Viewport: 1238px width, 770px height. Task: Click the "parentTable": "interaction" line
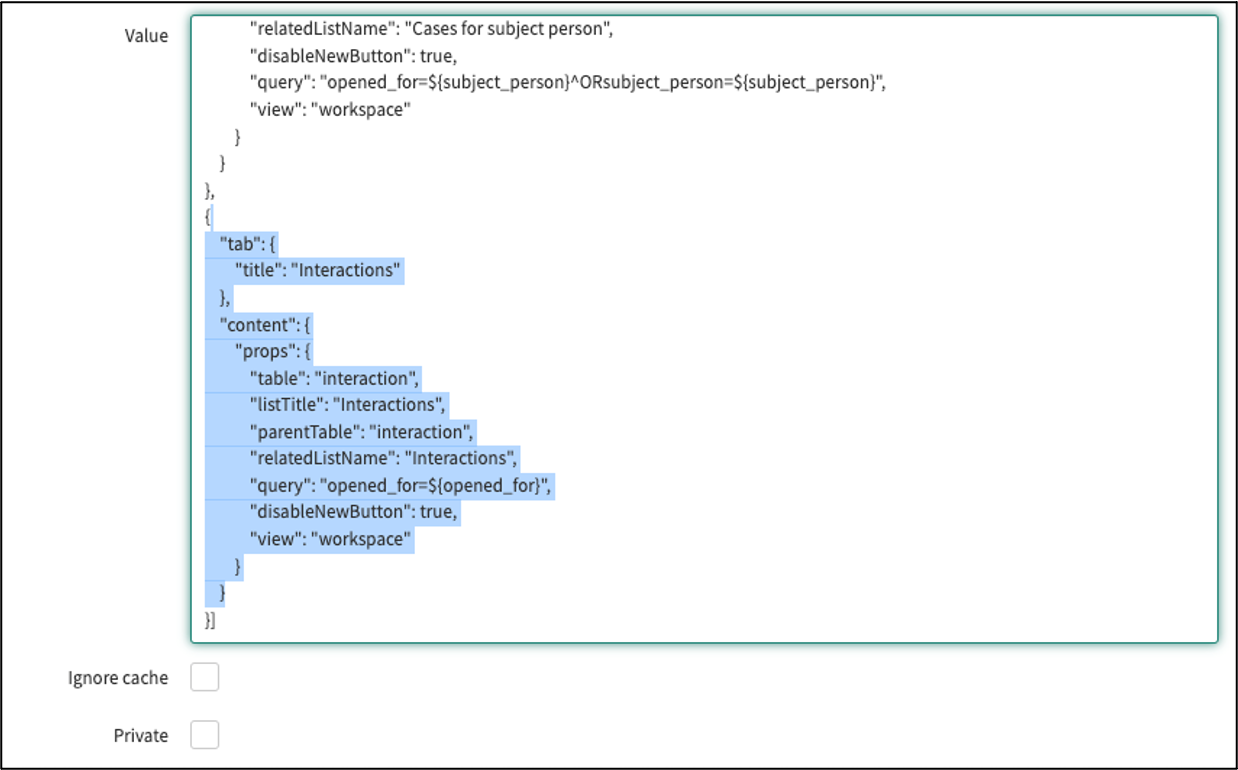(x=362, y=432)
